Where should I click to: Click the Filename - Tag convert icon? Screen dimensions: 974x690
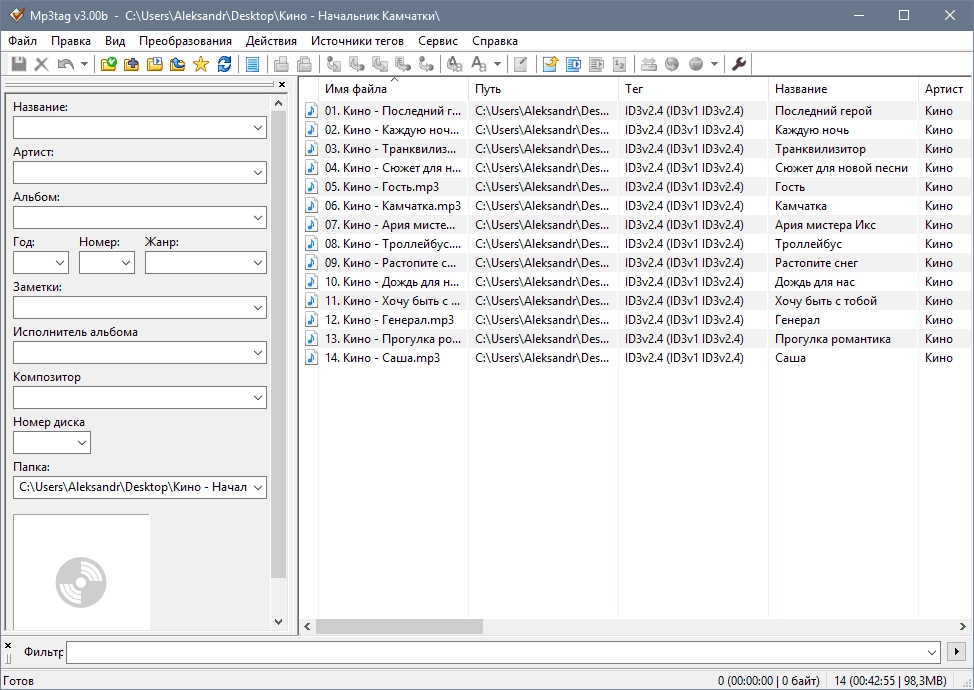click(x=357, y=64)
